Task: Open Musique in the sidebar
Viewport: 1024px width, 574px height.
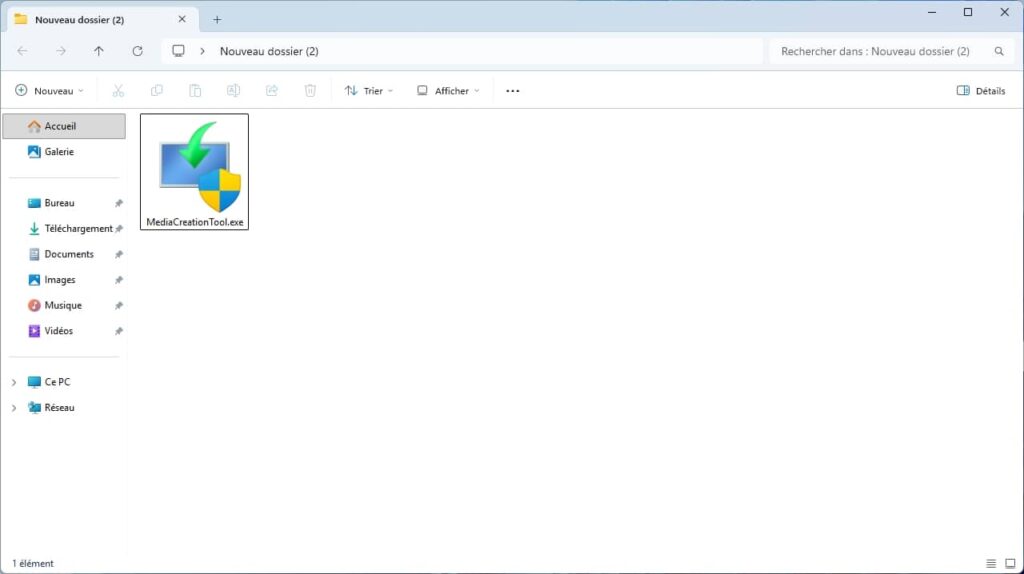Action: 64,305
